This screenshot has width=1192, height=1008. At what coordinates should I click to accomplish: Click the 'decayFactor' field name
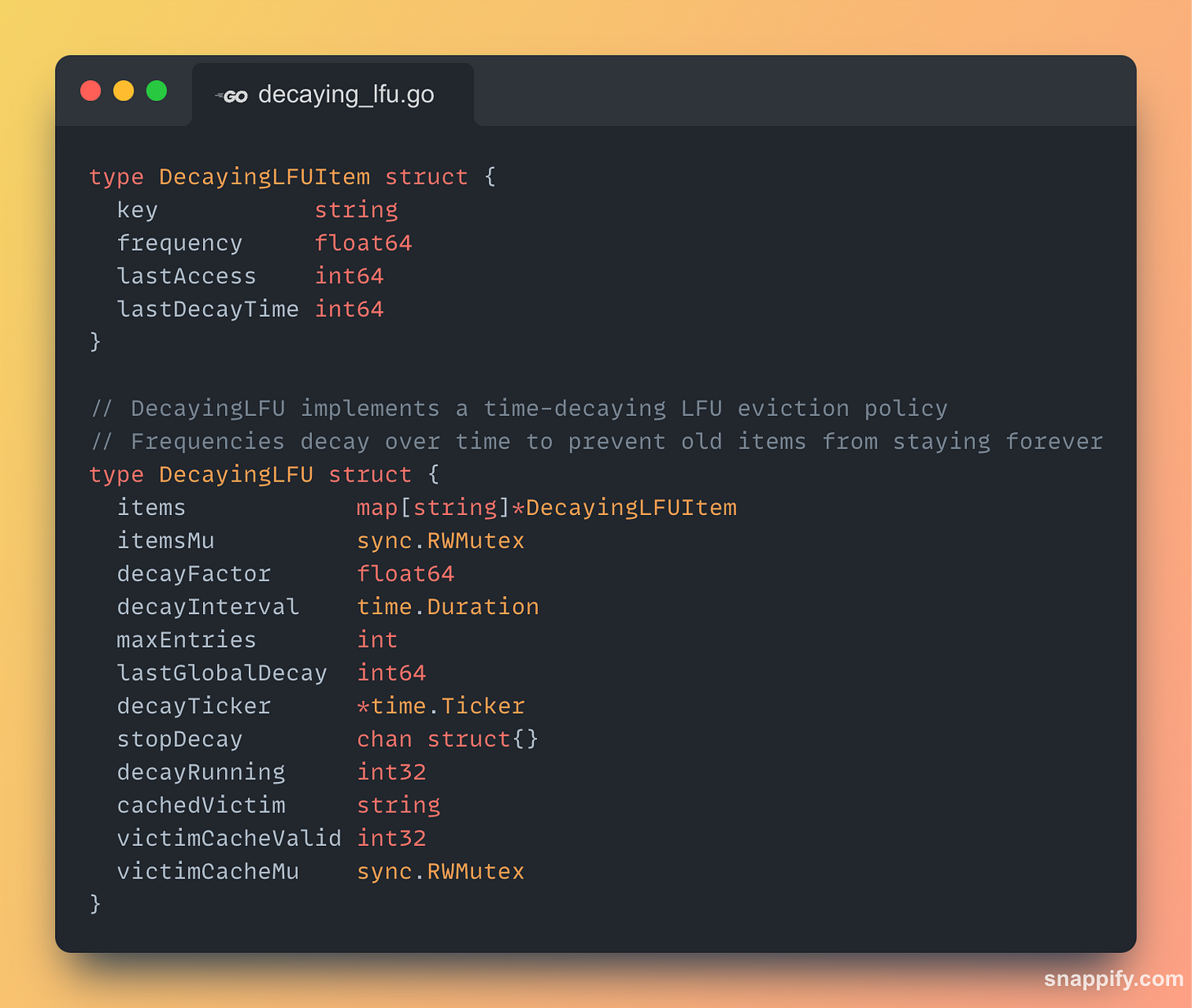point(194,574)
